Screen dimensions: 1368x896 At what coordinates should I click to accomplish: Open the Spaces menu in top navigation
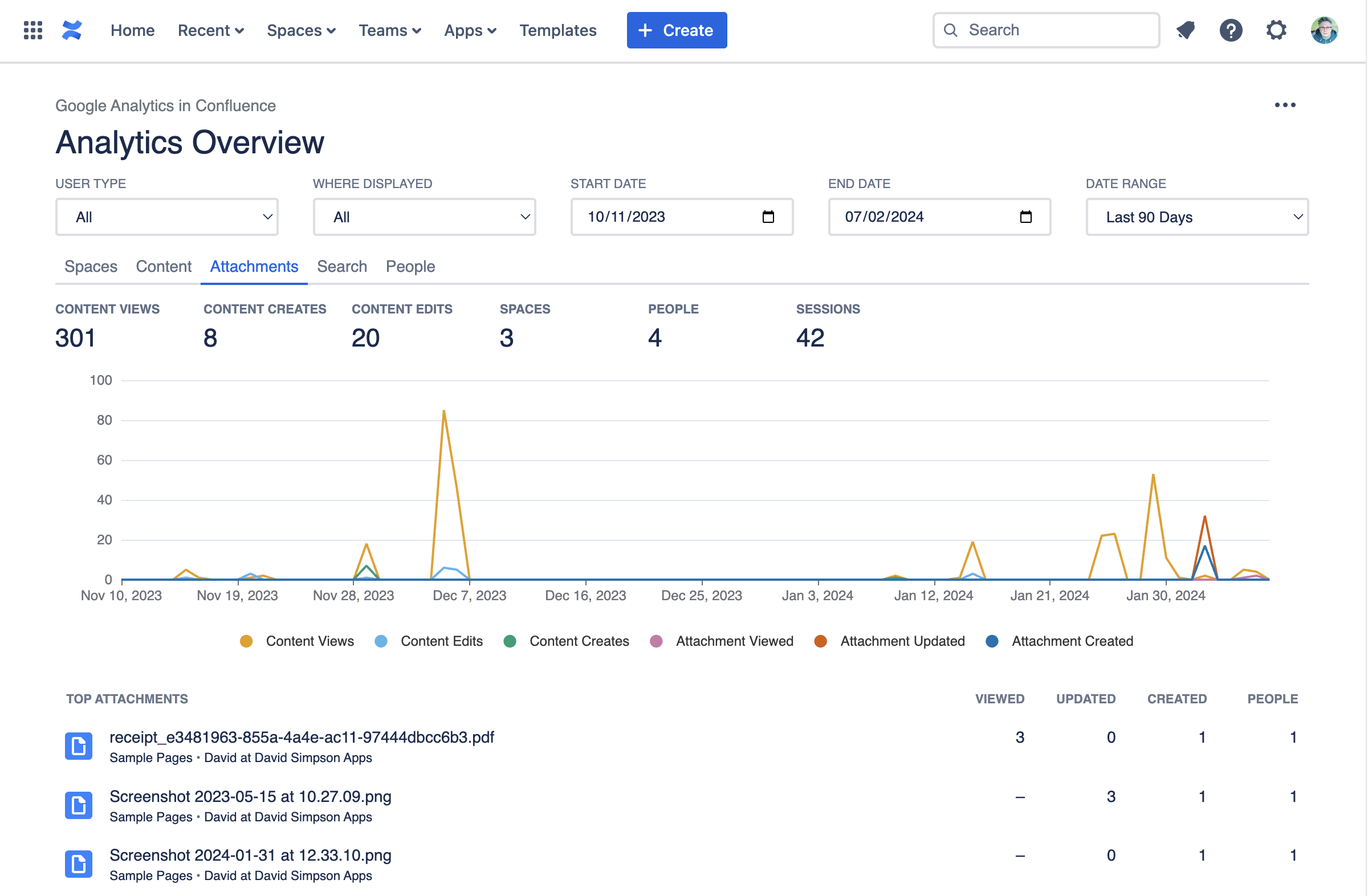point(300,30)
